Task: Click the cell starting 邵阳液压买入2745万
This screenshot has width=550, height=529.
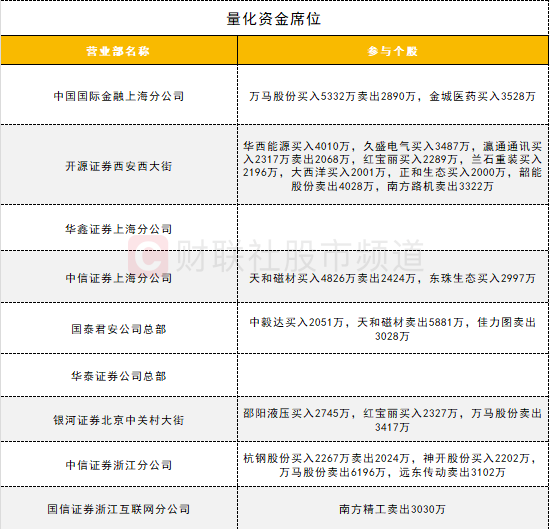Action: (x=392, y=420)
